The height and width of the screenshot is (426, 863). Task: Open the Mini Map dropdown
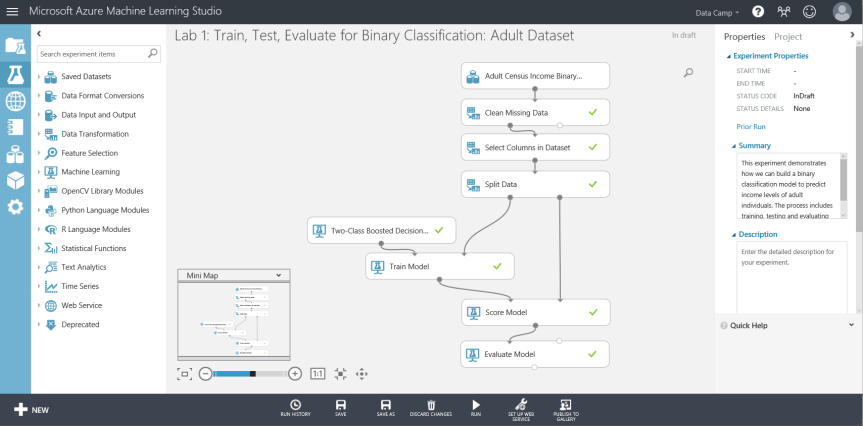pos(277,275)
